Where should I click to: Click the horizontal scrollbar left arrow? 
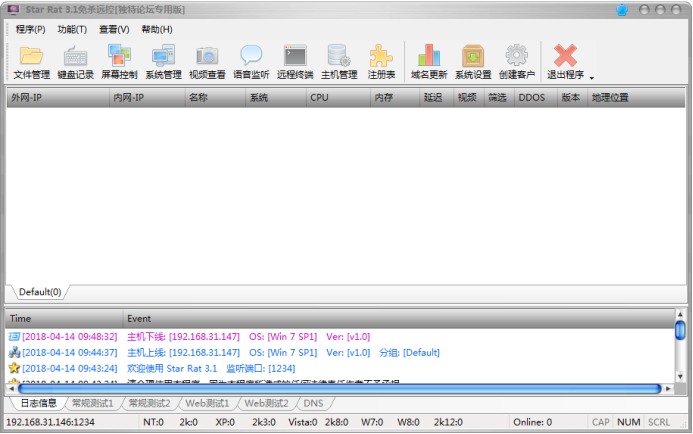pyautogui.click(x=11, y=388)
